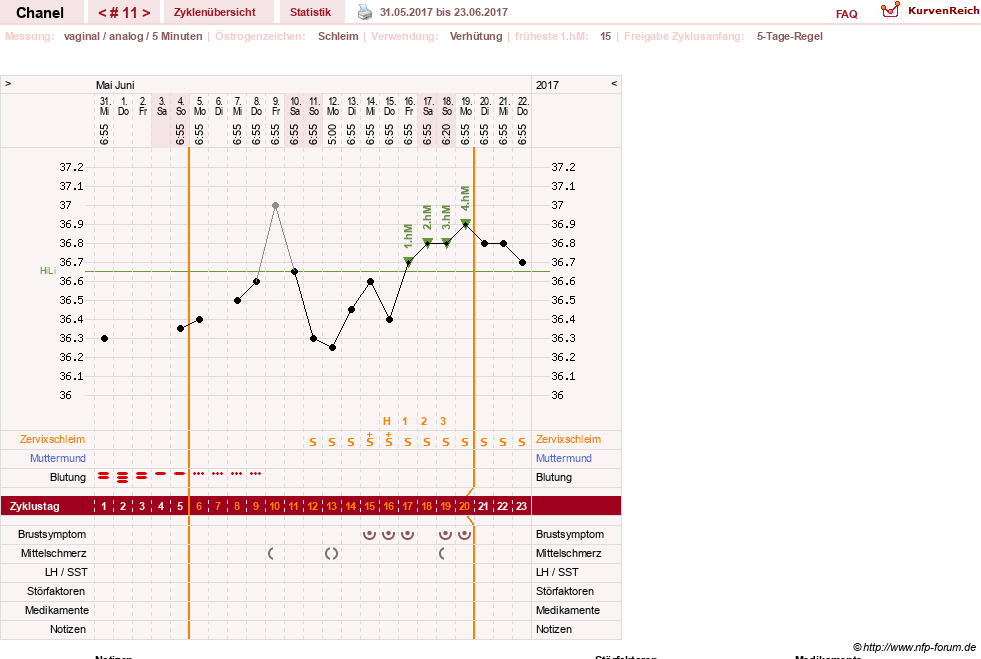Click the left Blutung row label

point(68,477)
